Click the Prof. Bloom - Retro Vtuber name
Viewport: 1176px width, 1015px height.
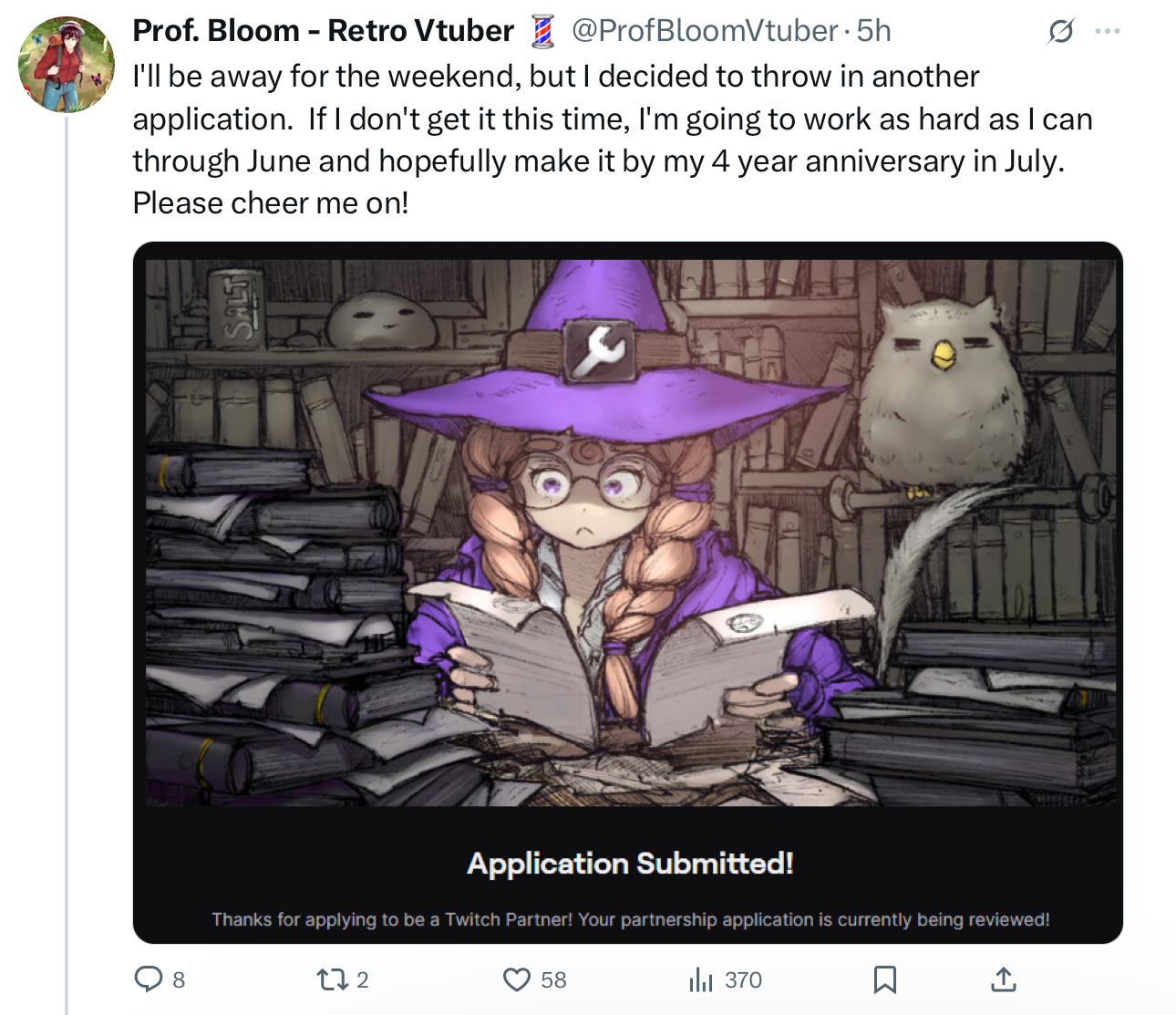(x=323, y=31)
